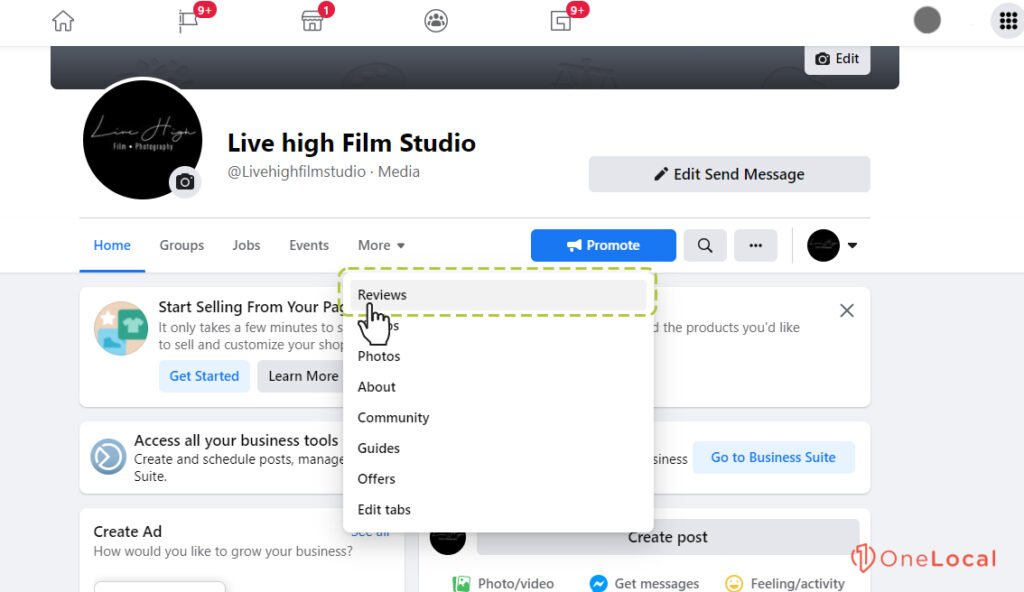Open the Events tab
This screenshot has height=592, width=1024.
point(309,245)
